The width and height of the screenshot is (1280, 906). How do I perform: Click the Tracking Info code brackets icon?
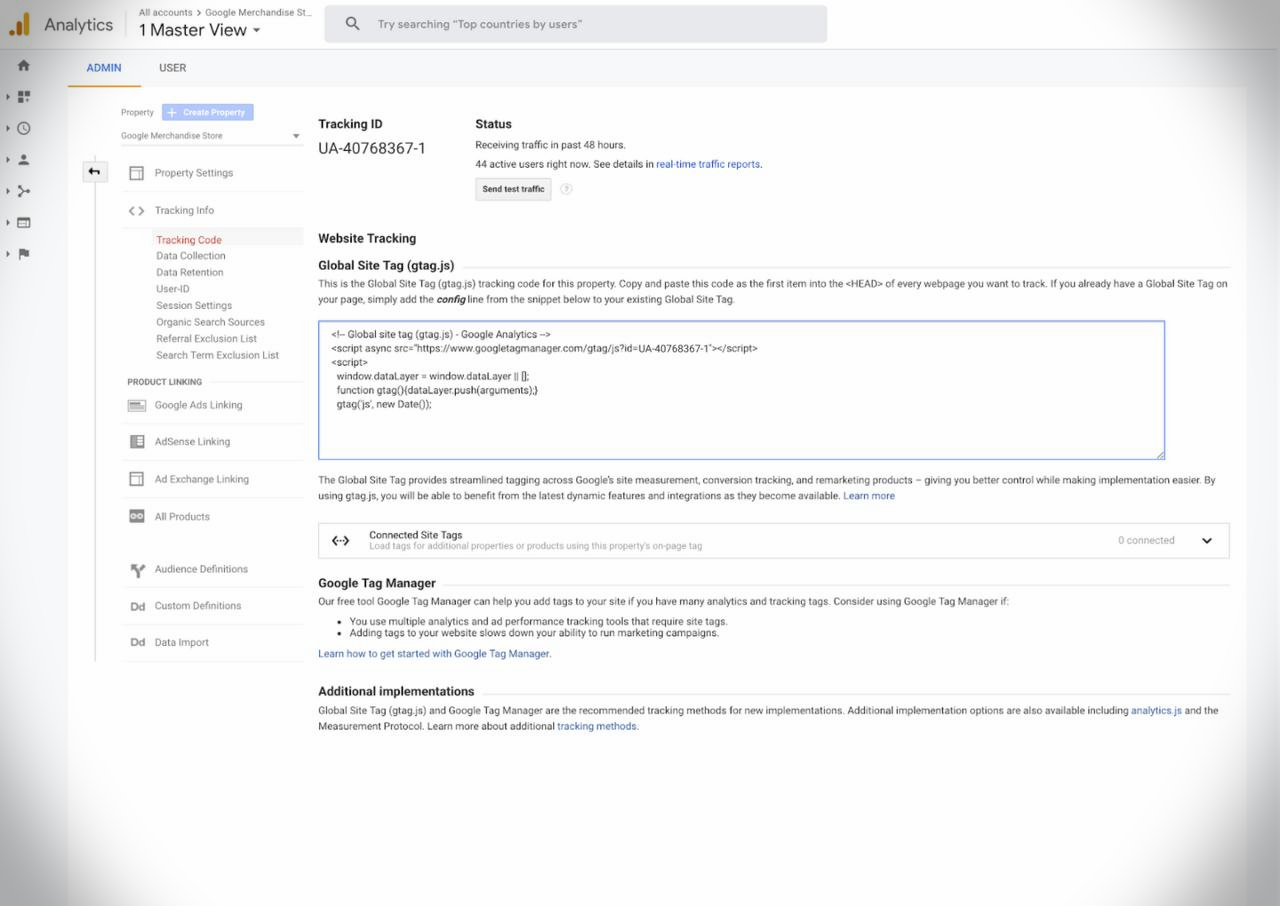coord(136,211)
